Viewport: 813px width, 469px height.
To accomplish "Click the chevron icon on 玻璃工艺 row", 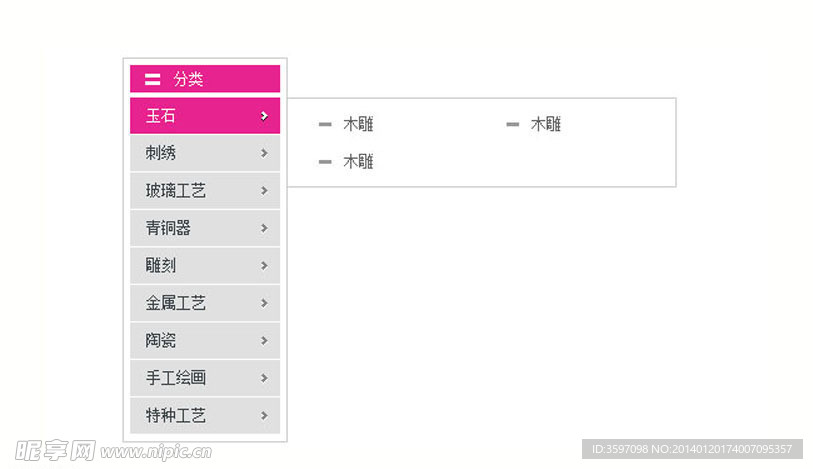I will tap(264, 191).
